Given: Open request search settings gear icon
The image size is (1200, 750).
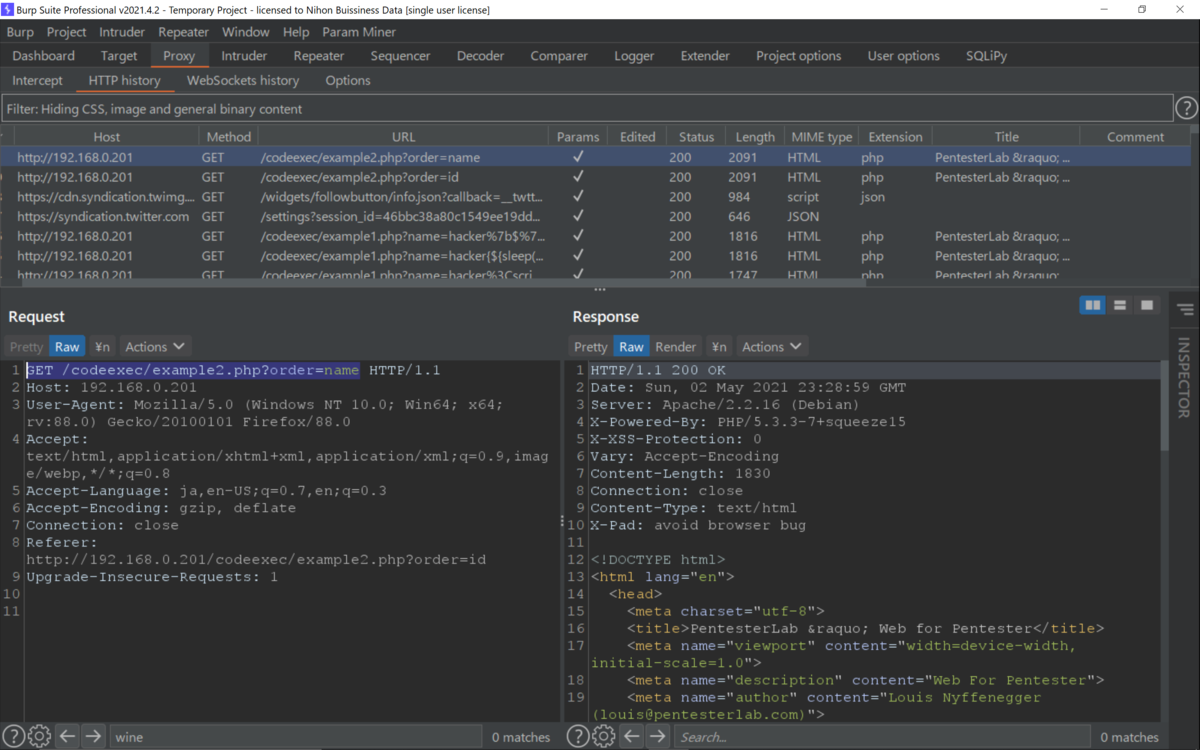Looking at the screenshot, I should point(39,737).
